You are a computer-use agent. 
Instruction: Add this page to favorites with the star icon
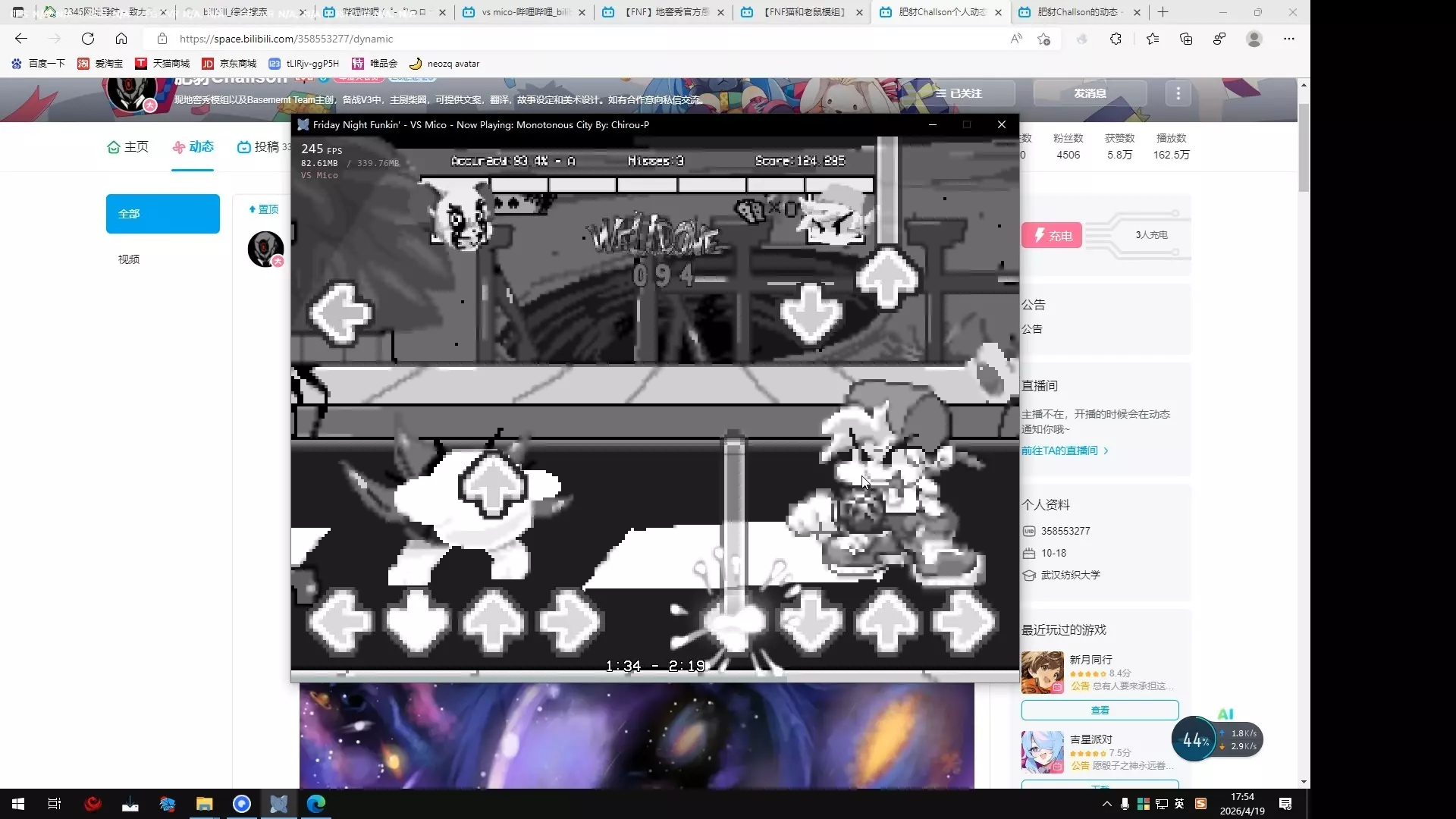click(1044, 39)
